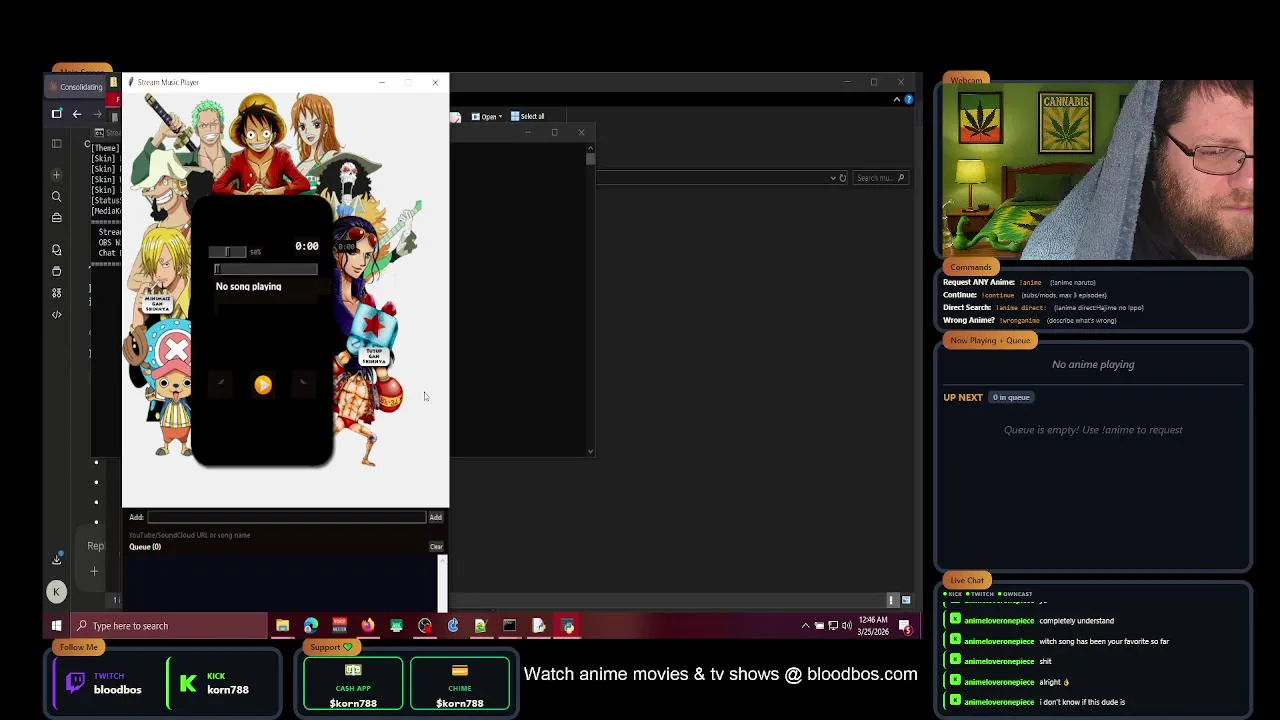Open the downloads icon with blue dot
Image resolution: width=1280 pixels, height=720 pixels.
point(57,559)
